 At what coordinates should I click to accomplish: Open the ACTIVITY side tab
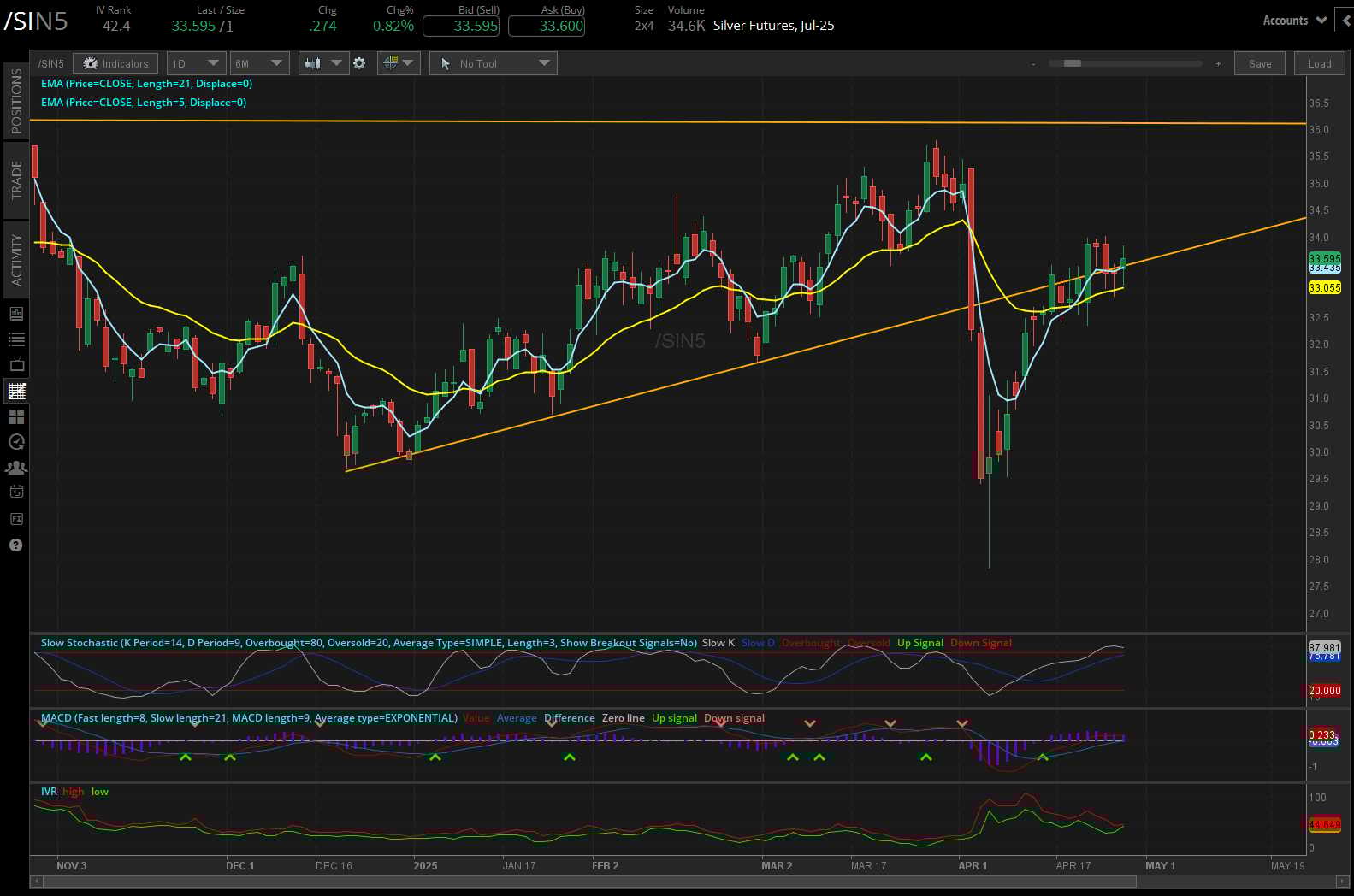[16, 260]
